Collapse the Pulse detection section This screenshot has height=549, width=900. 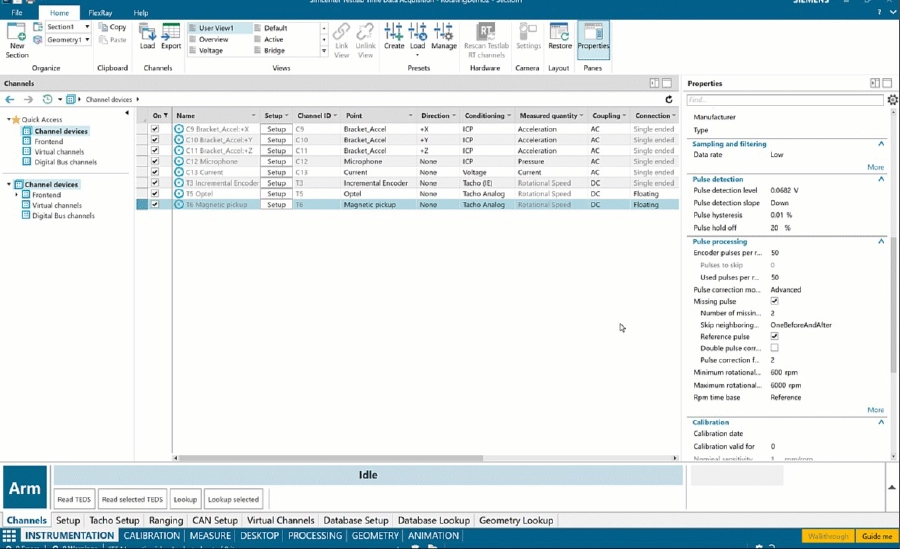coord(881,179)
